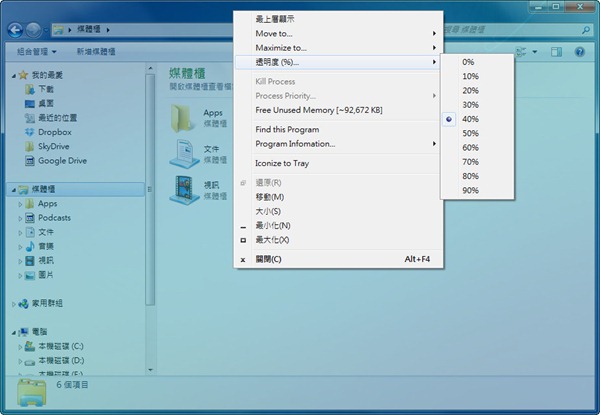The image size is (600, 415).
Task: Click the 電腦 computer icon in the tree
Action: (x=23, y=332)
